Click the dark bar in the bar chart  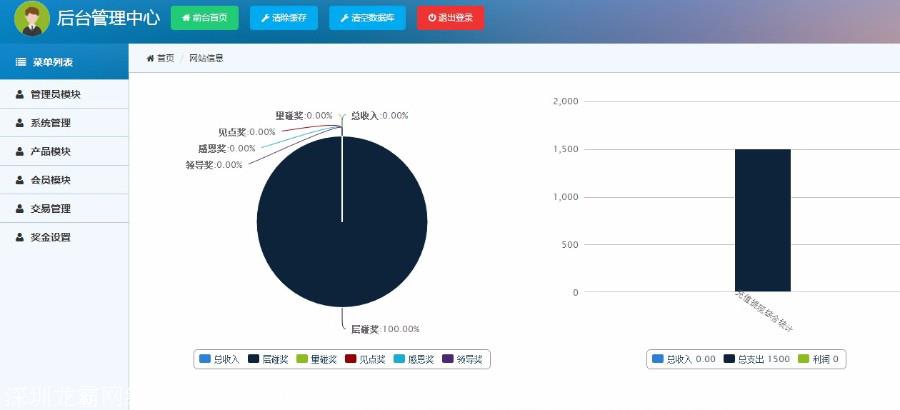(x=762, y=220)
